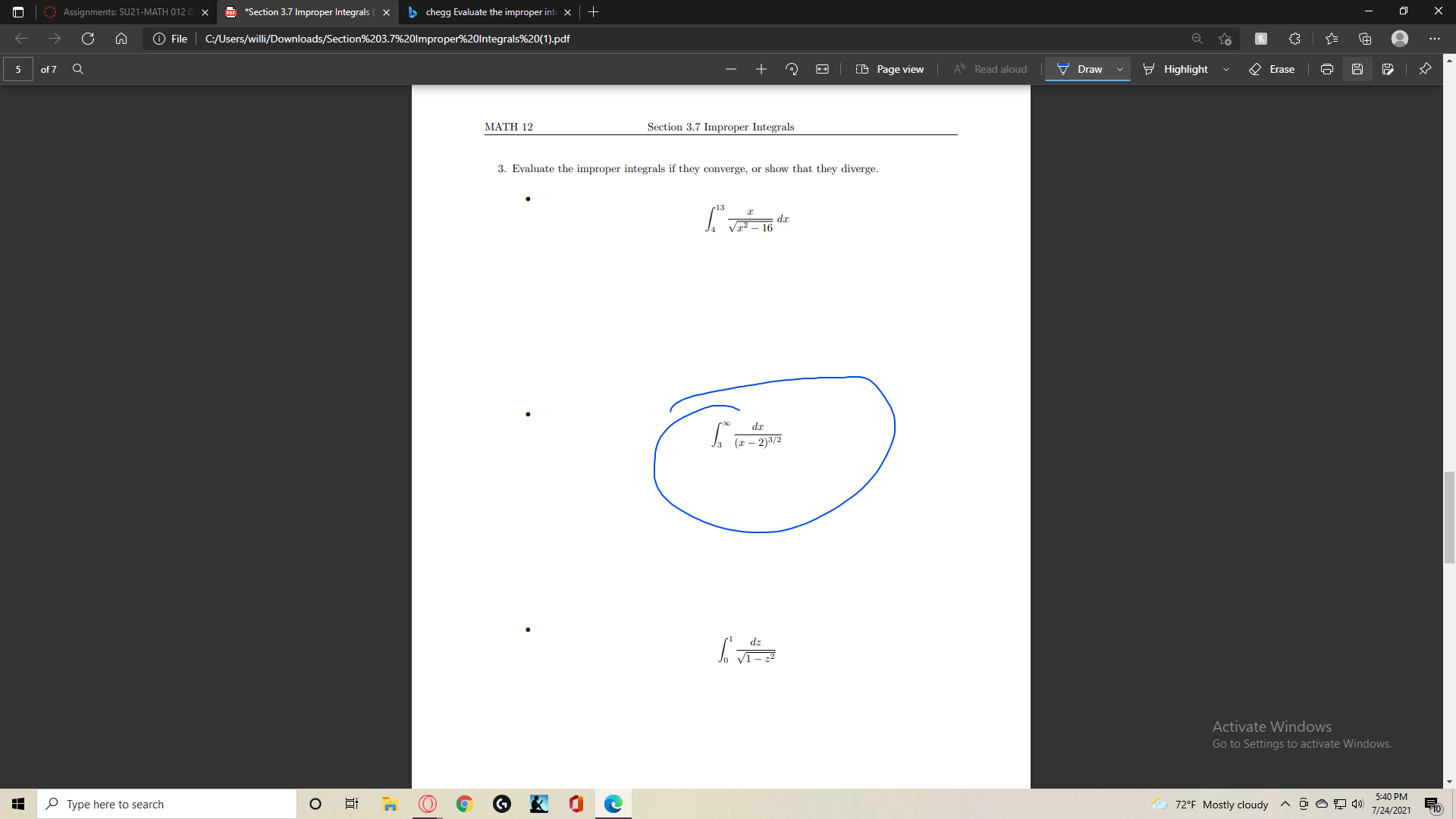The image size is (1456, 819).
Task: Zoom in with the plus icon
Action: (761, 69)
